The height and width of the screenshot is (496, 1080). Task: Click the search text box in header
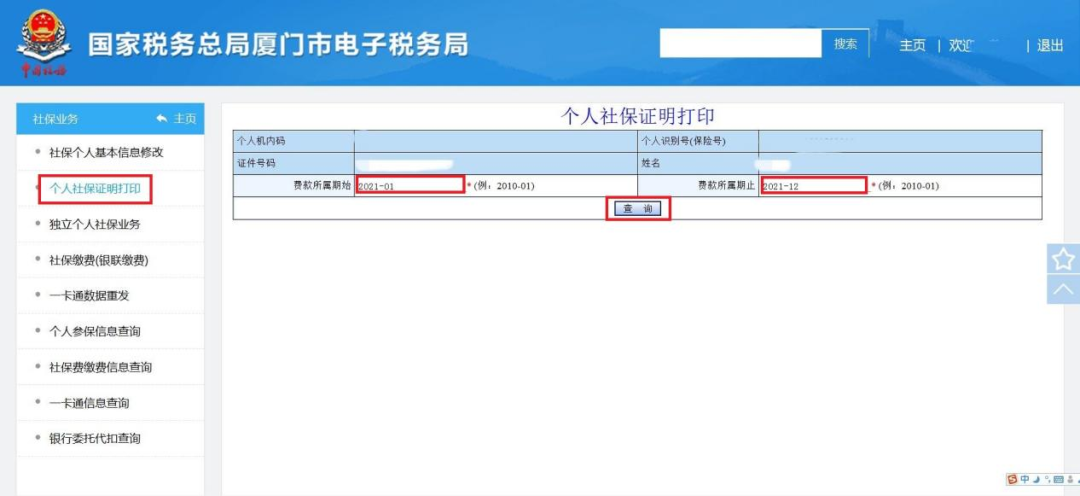tap(740, 44)
